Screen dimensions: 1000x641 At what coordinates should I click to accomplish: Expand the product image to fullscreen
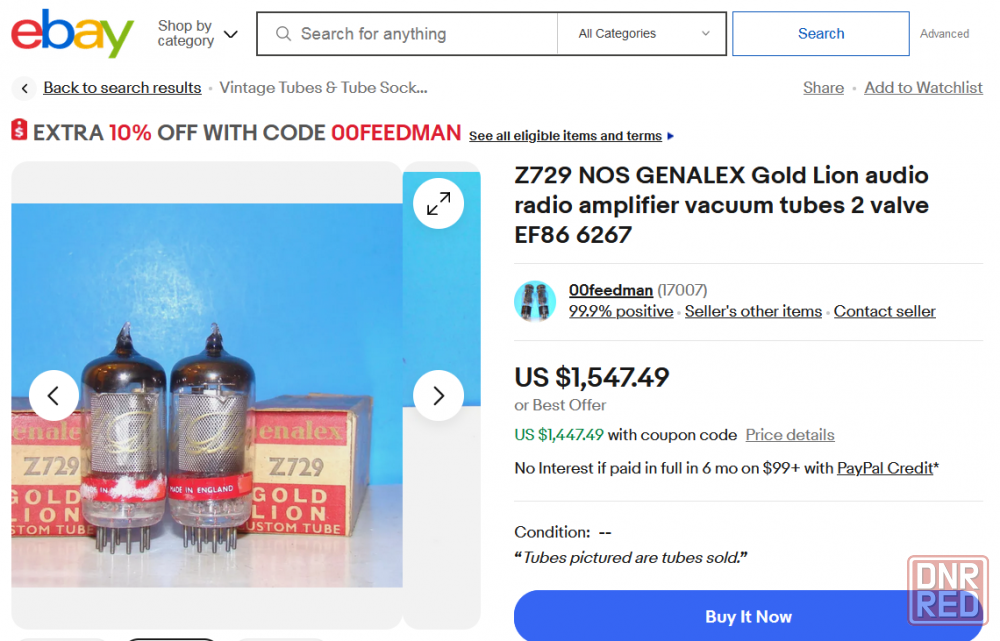coord(439,204)
